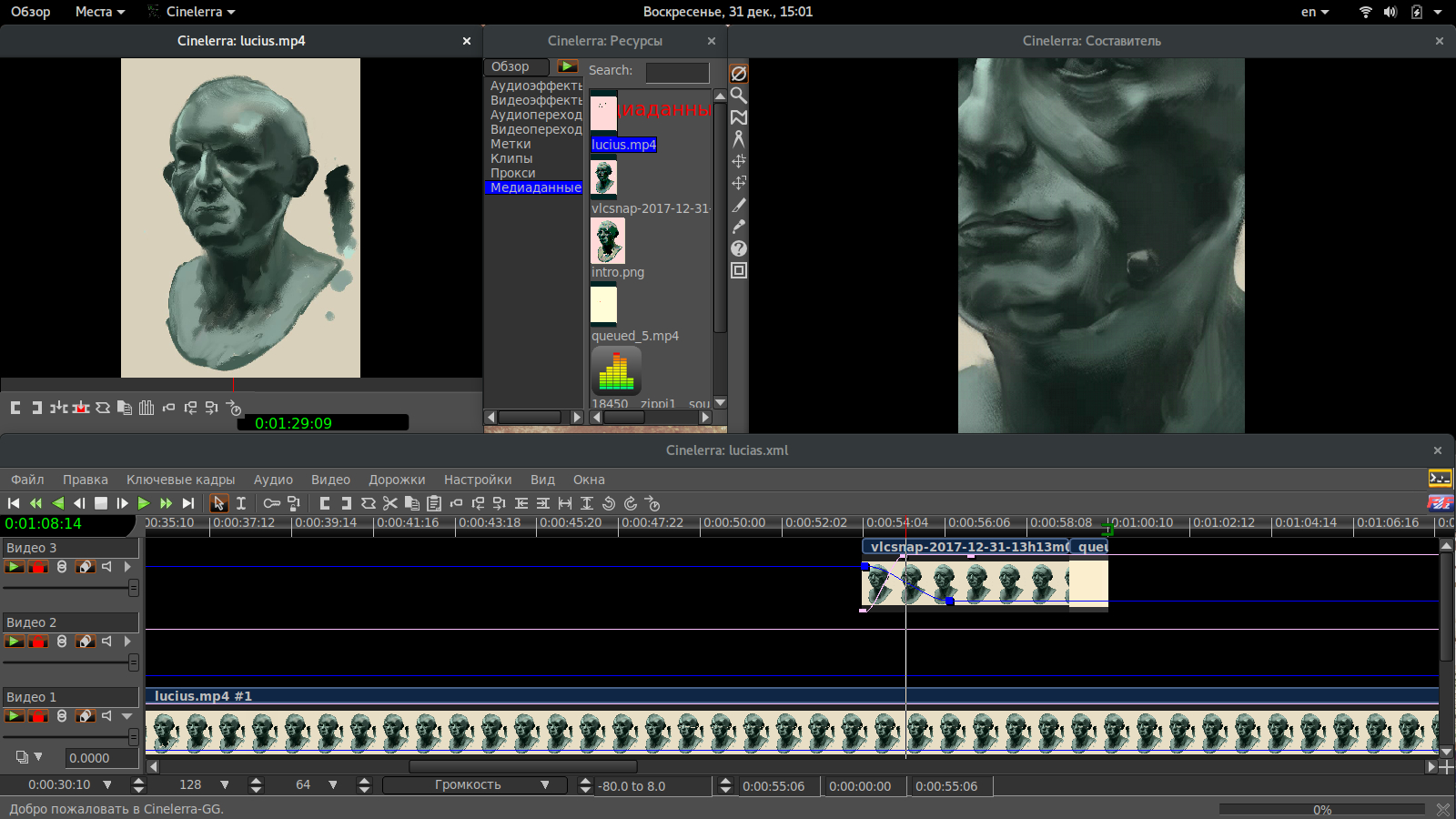Toggle arm record lock on Видео 2

pos(37,642)
